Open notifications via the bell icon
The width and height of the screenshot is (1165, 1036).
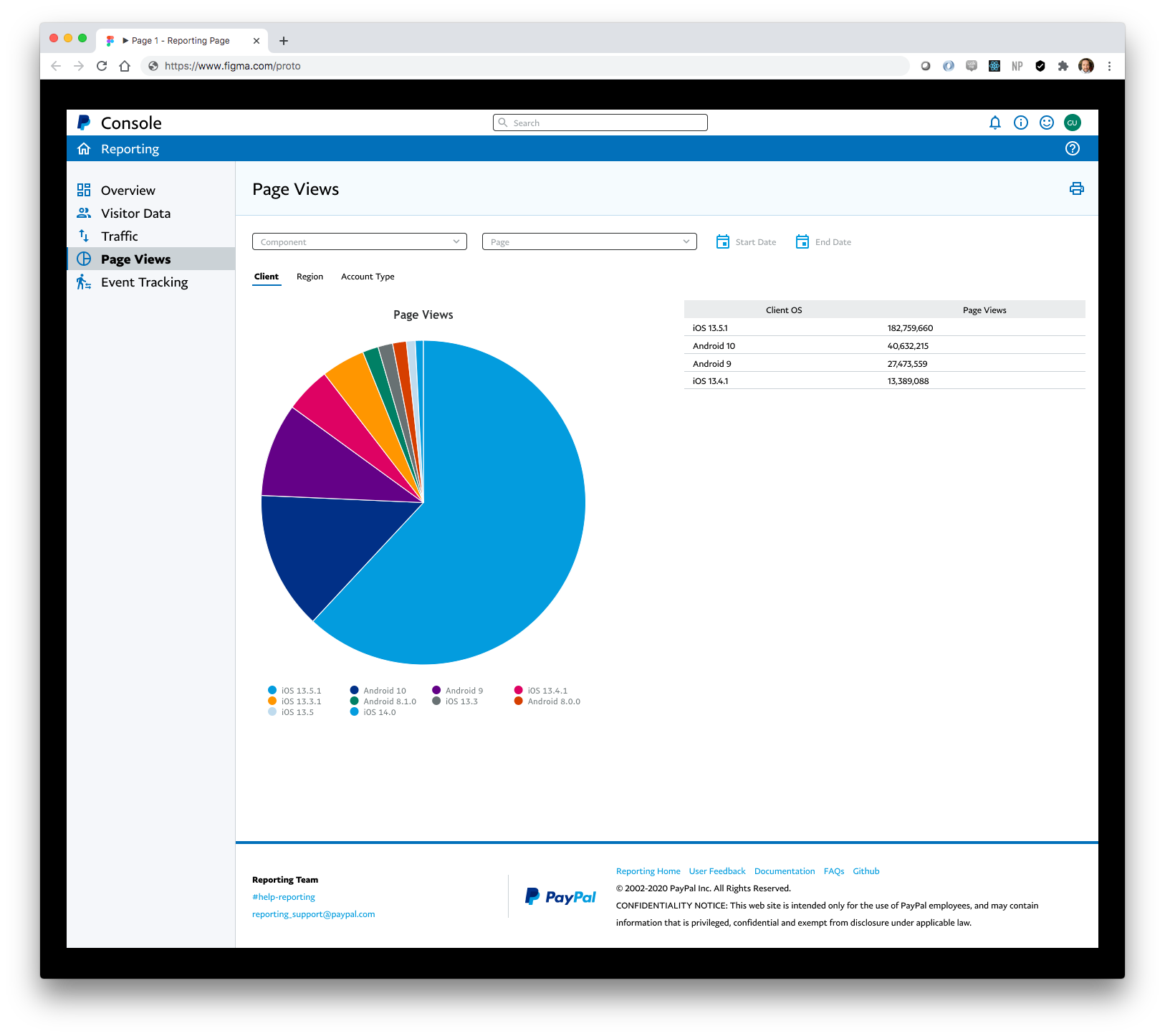point(995,123)
